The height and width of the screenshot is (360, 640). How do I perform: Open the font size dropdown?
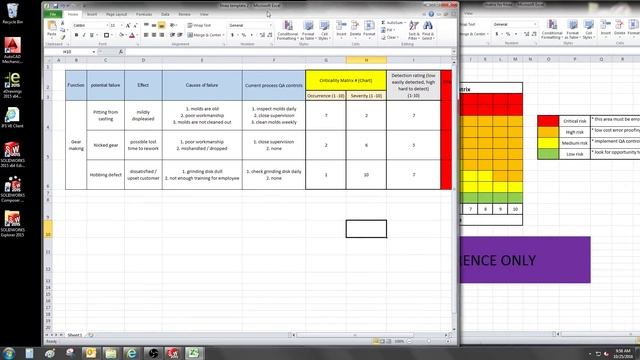pos(122,25)
